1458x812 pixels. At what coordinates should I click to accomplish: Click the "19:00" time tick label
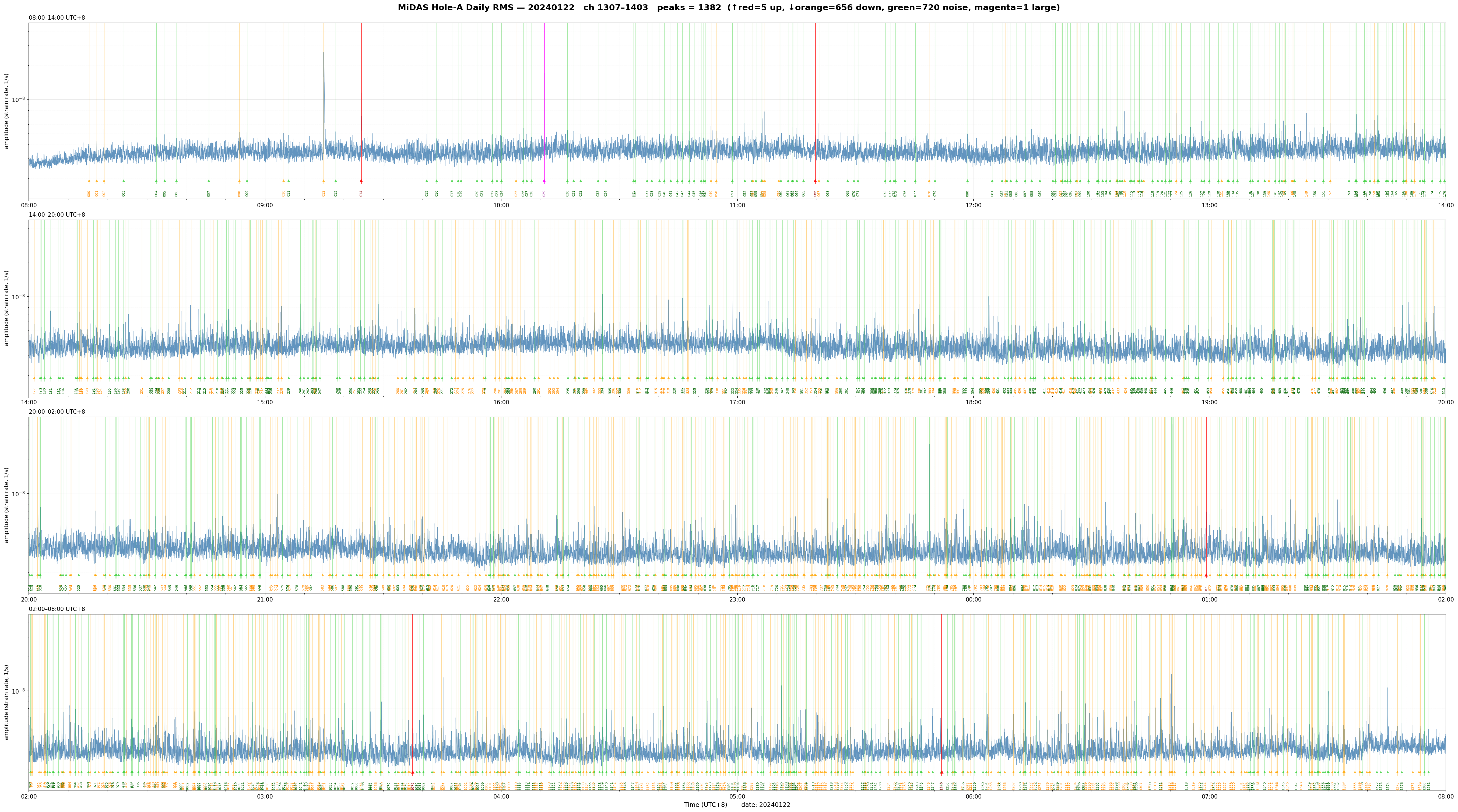(x=1210, y=402)
